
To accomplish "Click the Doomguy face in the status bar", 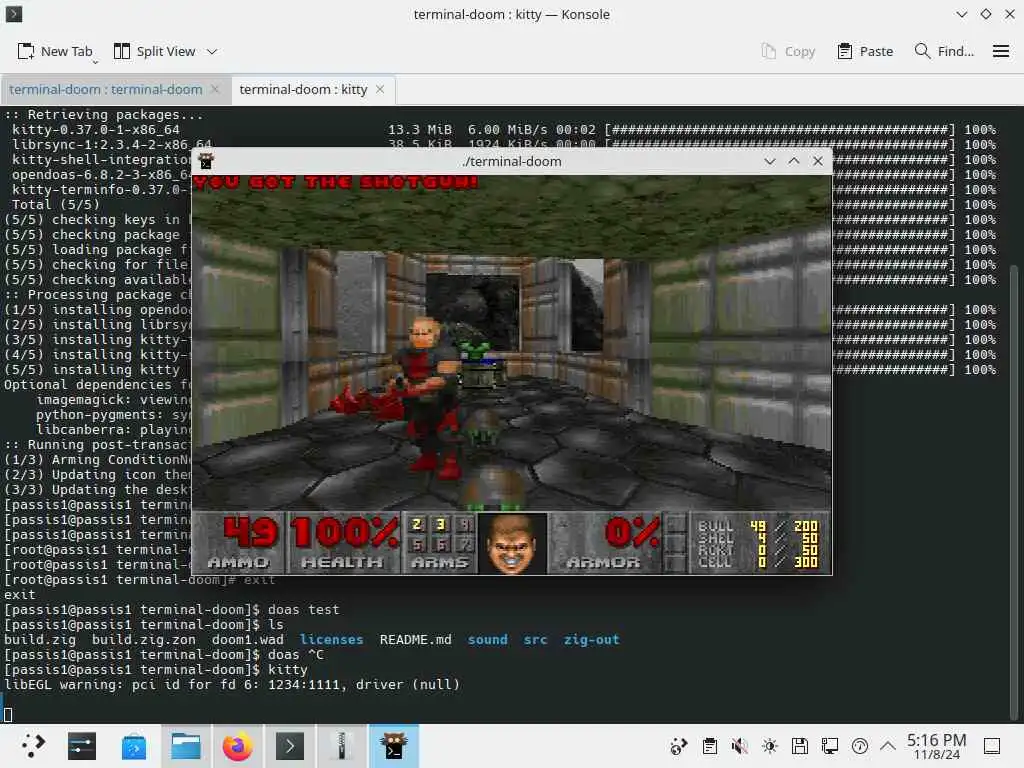I will pyautogui.click(x=512, y=543).
